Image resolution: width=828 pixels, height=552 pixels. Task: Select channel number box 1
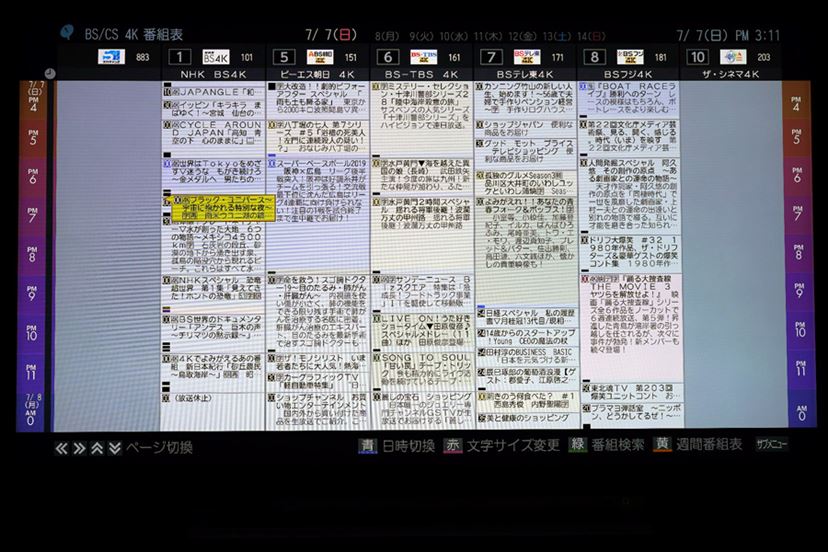[180, 57]
